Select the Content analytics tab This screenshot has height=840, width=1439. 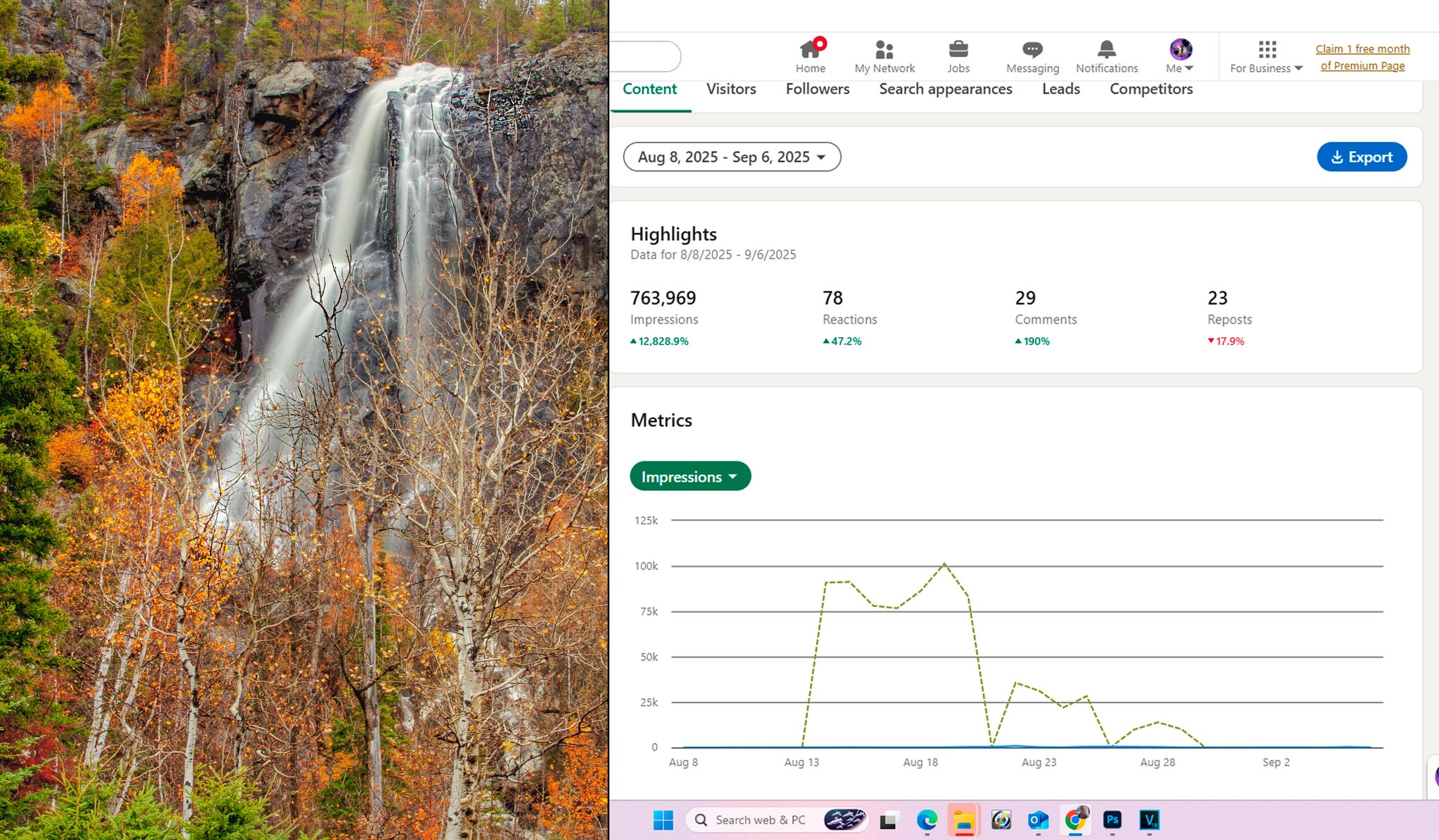(650, 89)
